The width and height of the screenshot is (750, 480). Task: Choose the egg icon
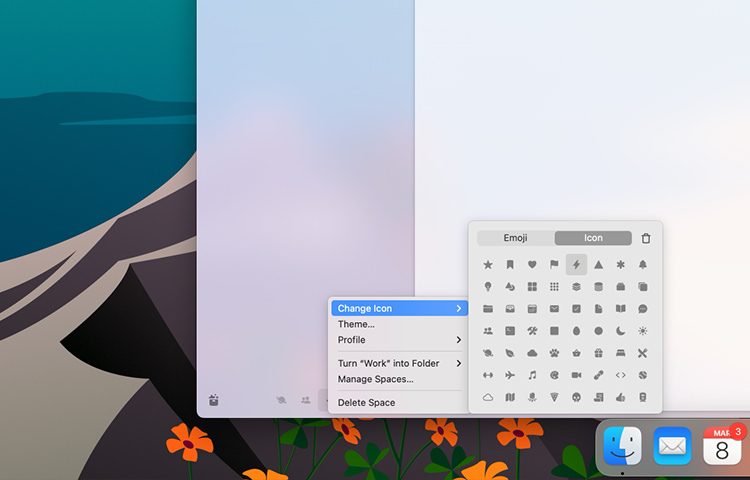pos(576,331)
